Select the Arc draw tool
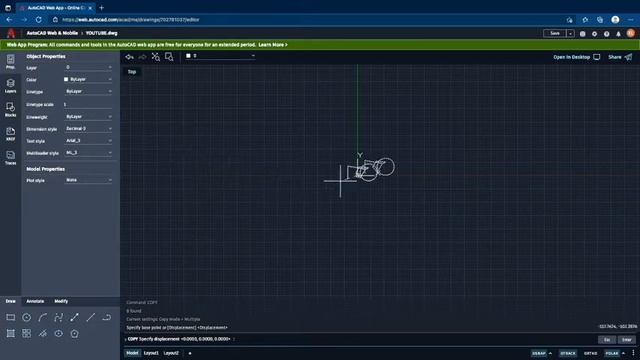 click(x=42, y=317)
